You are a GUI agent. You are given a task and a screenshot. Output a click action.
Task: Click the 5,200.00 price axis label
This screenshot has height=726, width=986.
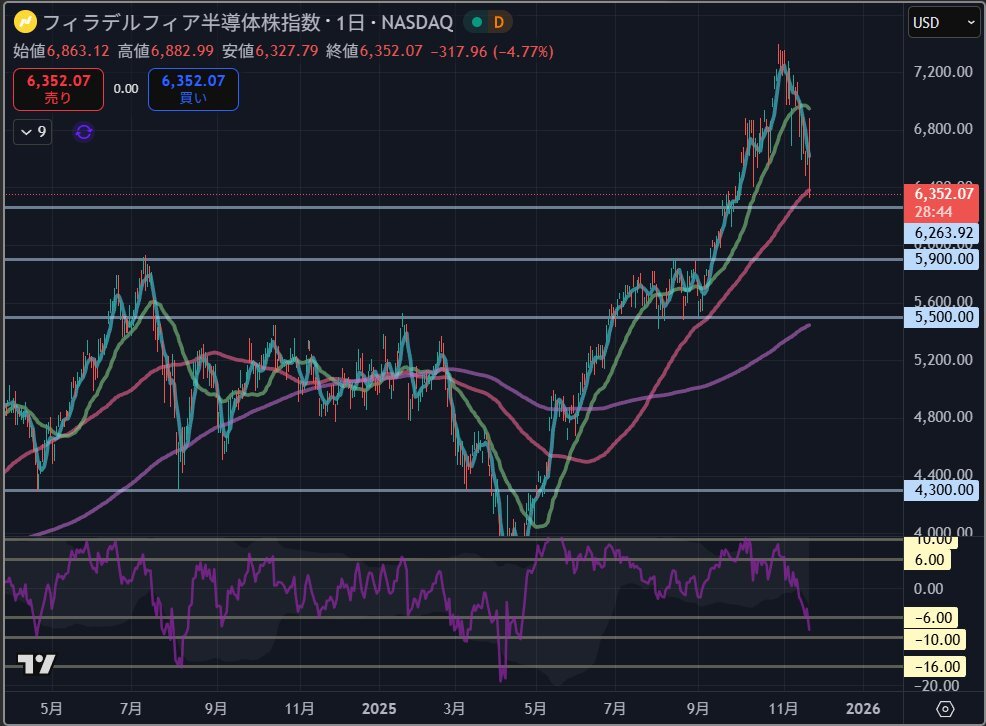pyautogui.click(x=943, y=360)
